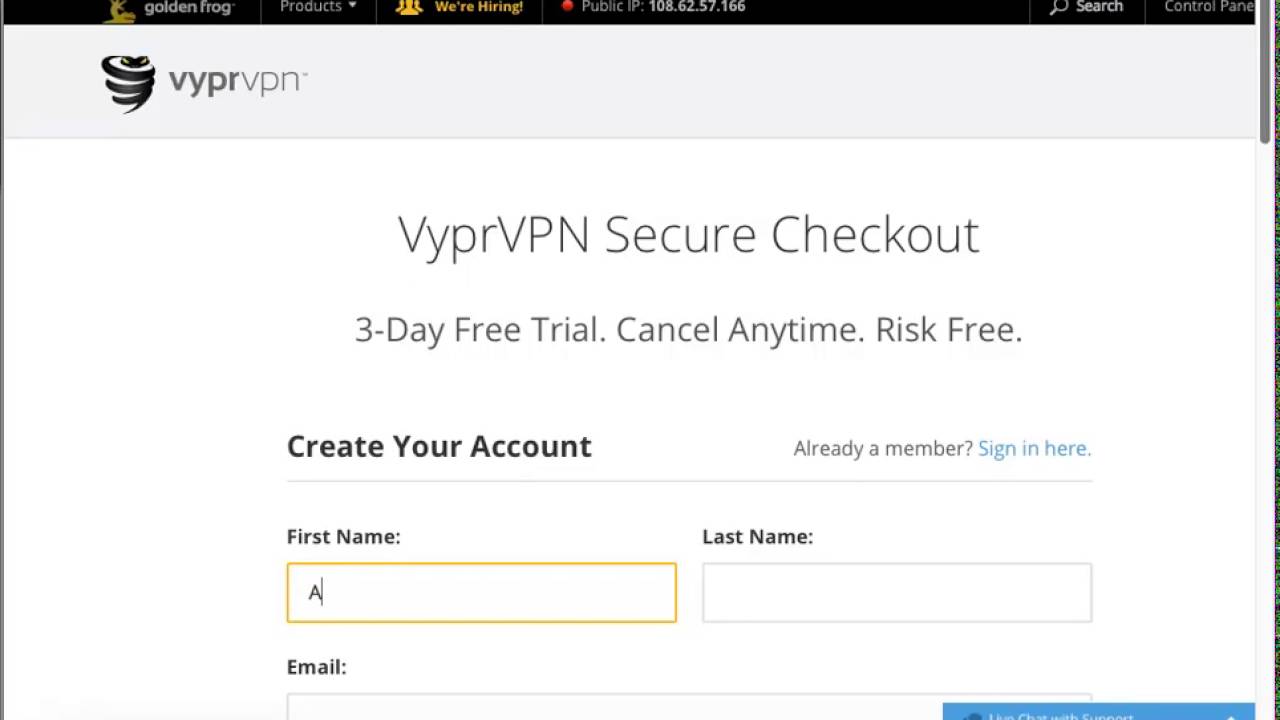
Task: Click the Golden Frog logo icon
Action: (x=119, y=9)
